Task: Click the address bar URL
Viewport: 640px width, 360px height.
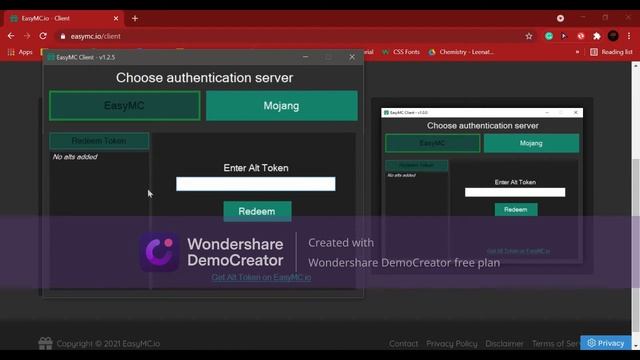Action: pos(96,36)
